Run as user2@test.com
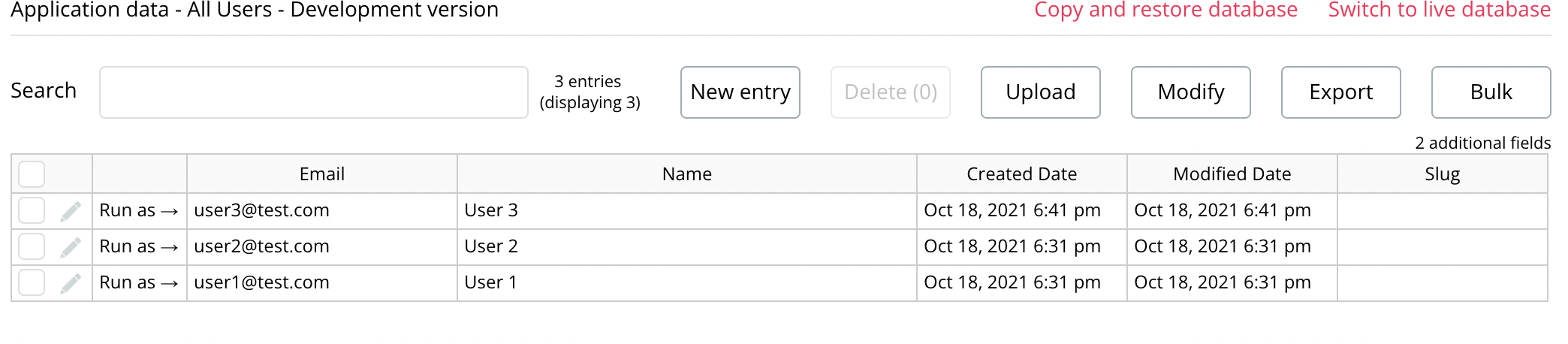The height and width of the screenshot is (344, 1568). point(139,246)
